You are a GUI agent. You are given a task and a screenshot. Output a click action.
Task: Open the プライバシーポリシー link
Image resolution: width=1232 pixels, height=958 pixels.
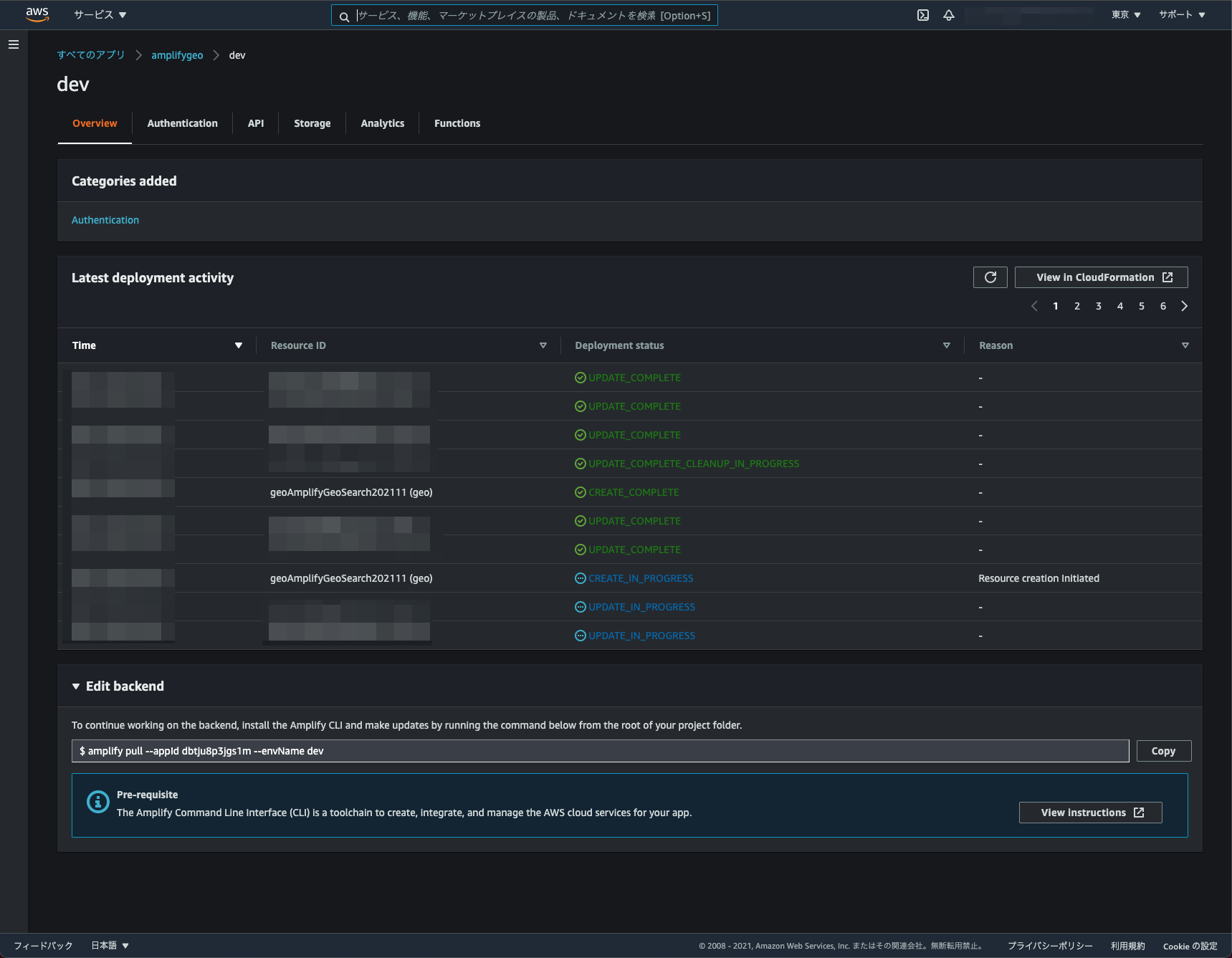[1050, 946]
